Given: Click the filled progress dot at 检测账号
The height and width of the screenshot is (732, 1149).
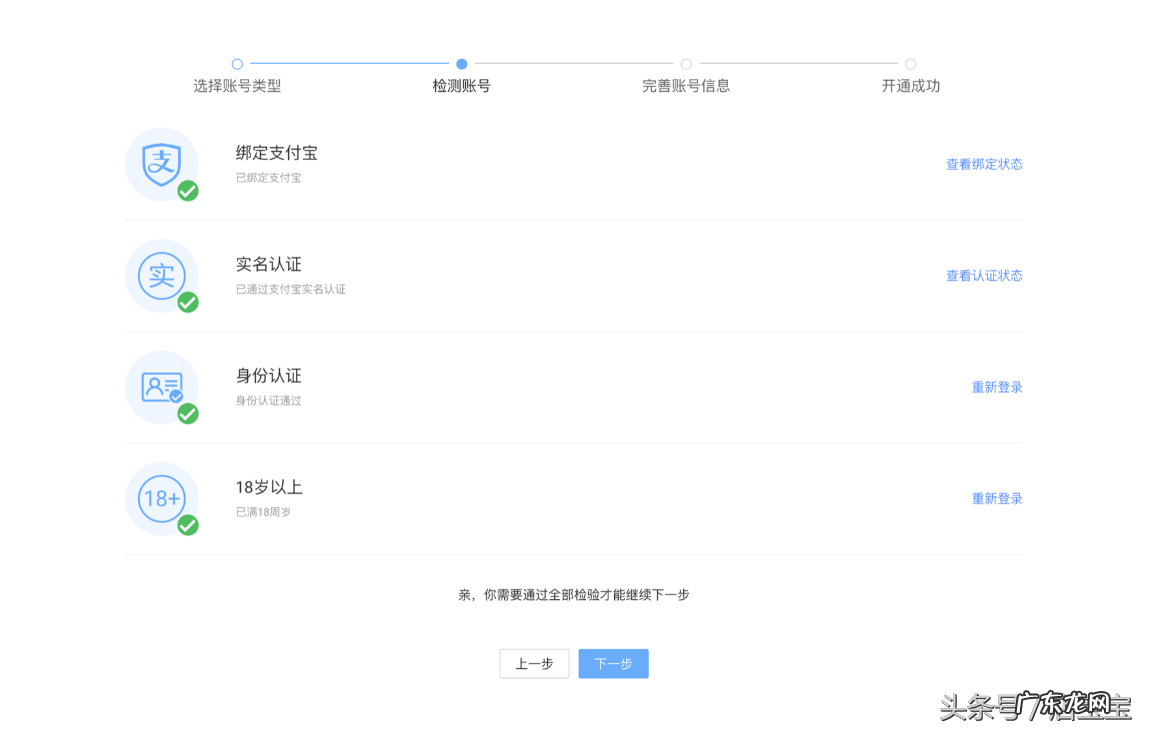Looking at the screenshot, I should pyautogui.click(x=461, y=61).
